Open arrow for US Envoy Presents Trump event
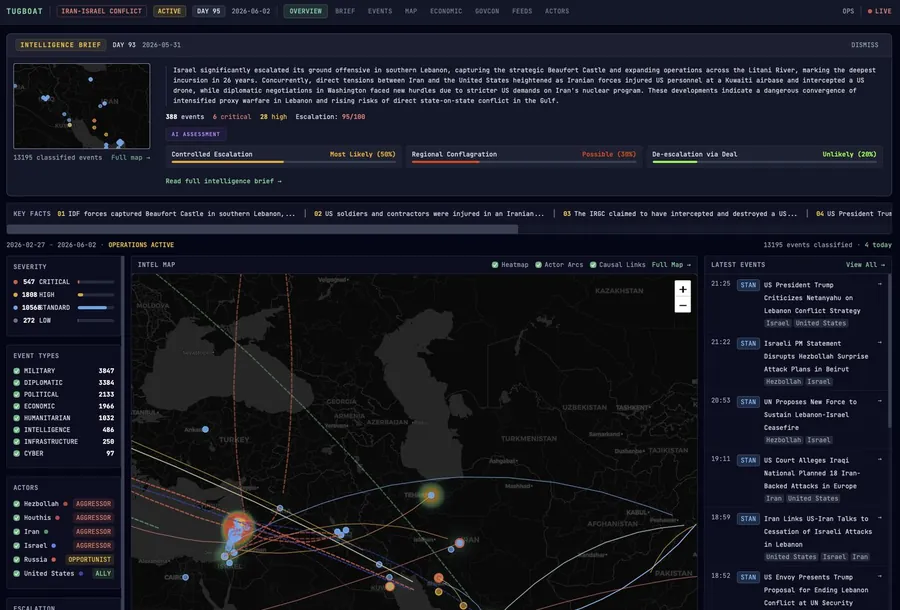 click(x=879, y=577)
